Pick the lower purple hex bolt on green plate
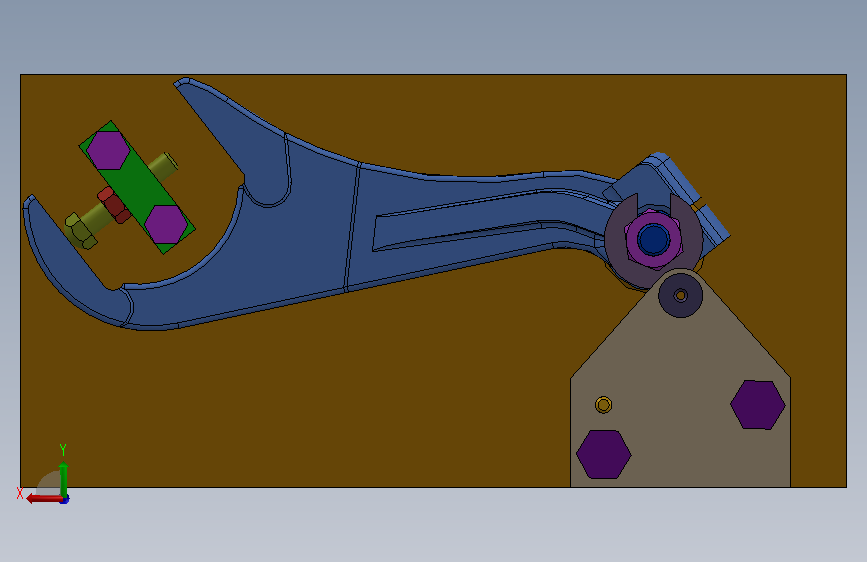 (x=166, y=224)
